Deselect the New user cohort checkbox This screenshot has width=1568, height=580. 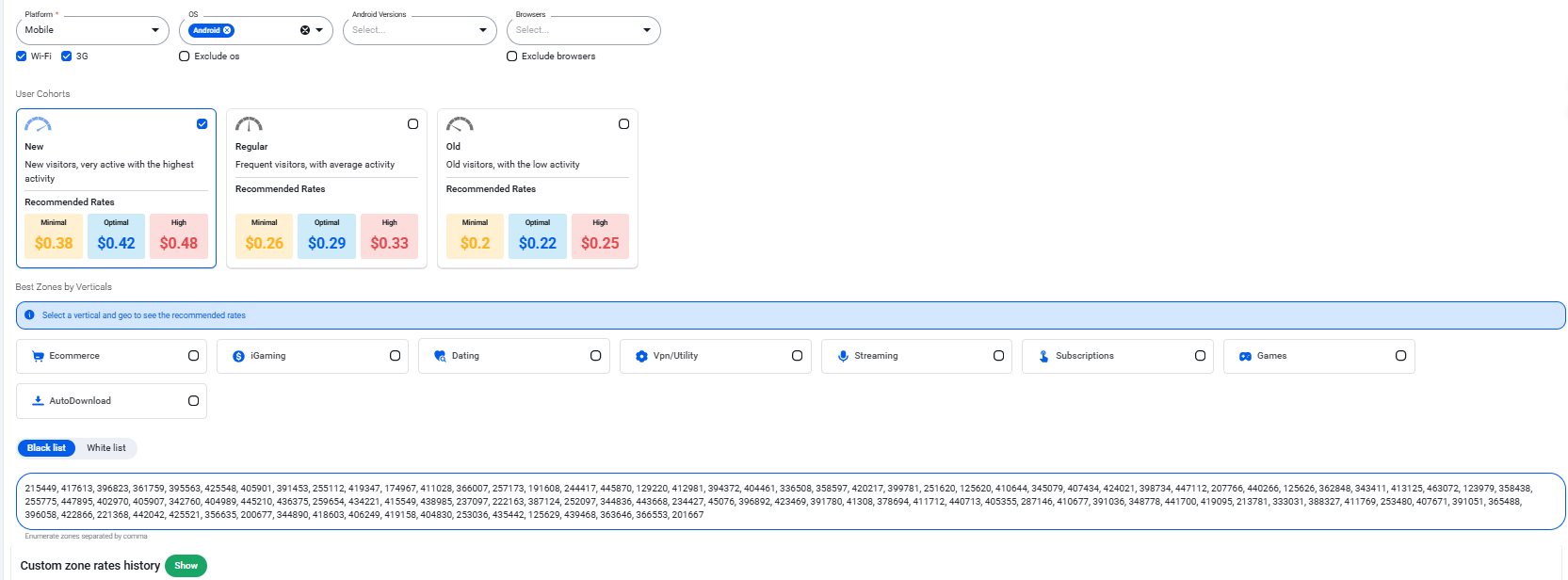click(202, 124)
